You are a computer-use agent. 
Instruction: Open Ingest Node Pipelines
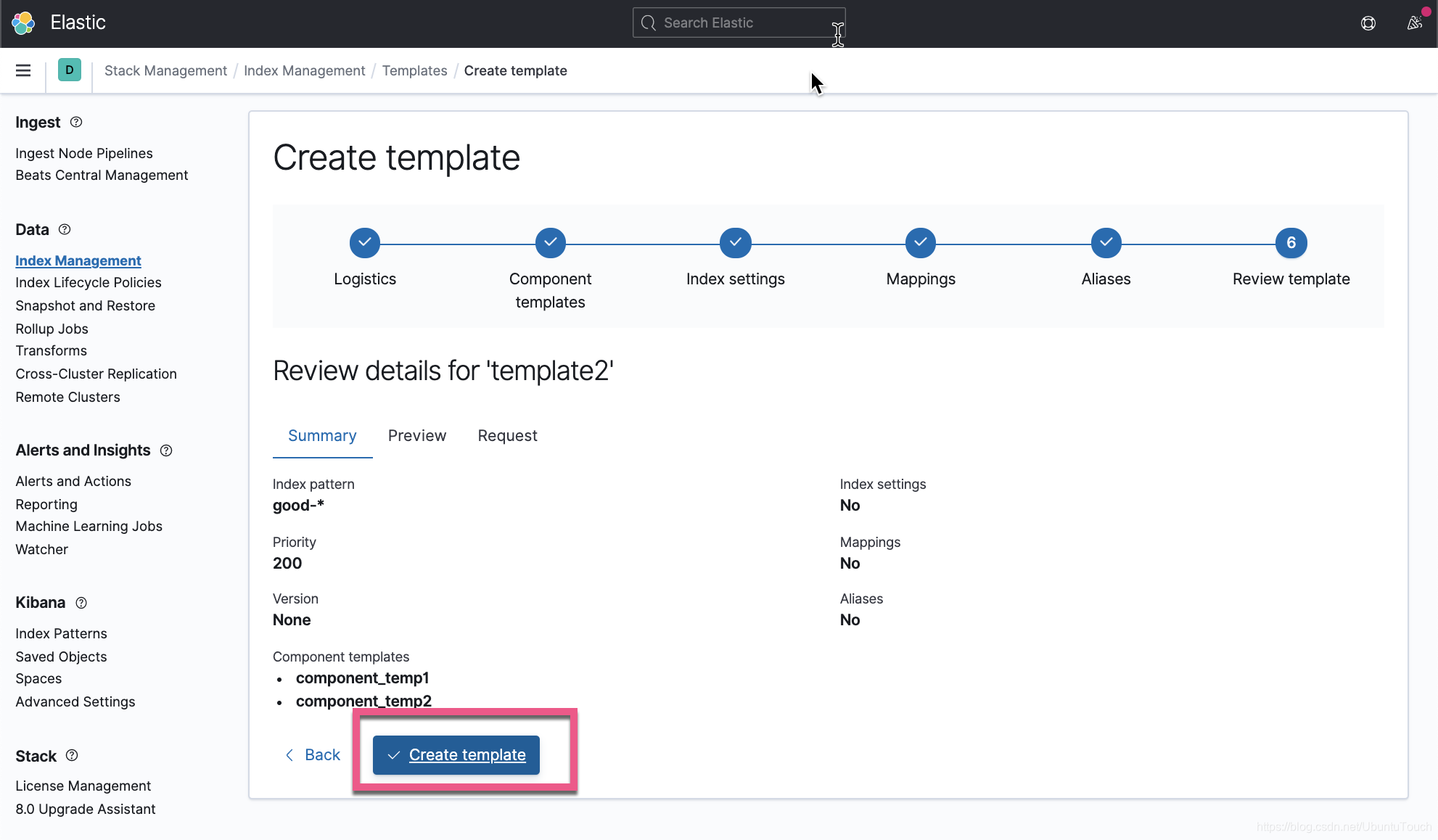84,153
